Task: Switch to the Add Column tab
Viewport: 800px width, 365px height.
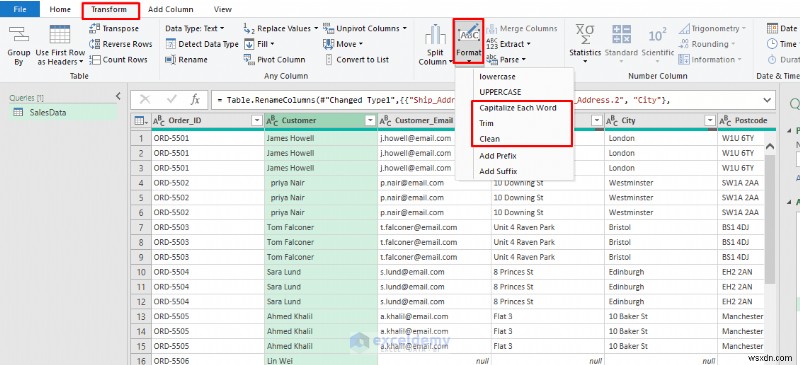Action: tap(170, 9)
